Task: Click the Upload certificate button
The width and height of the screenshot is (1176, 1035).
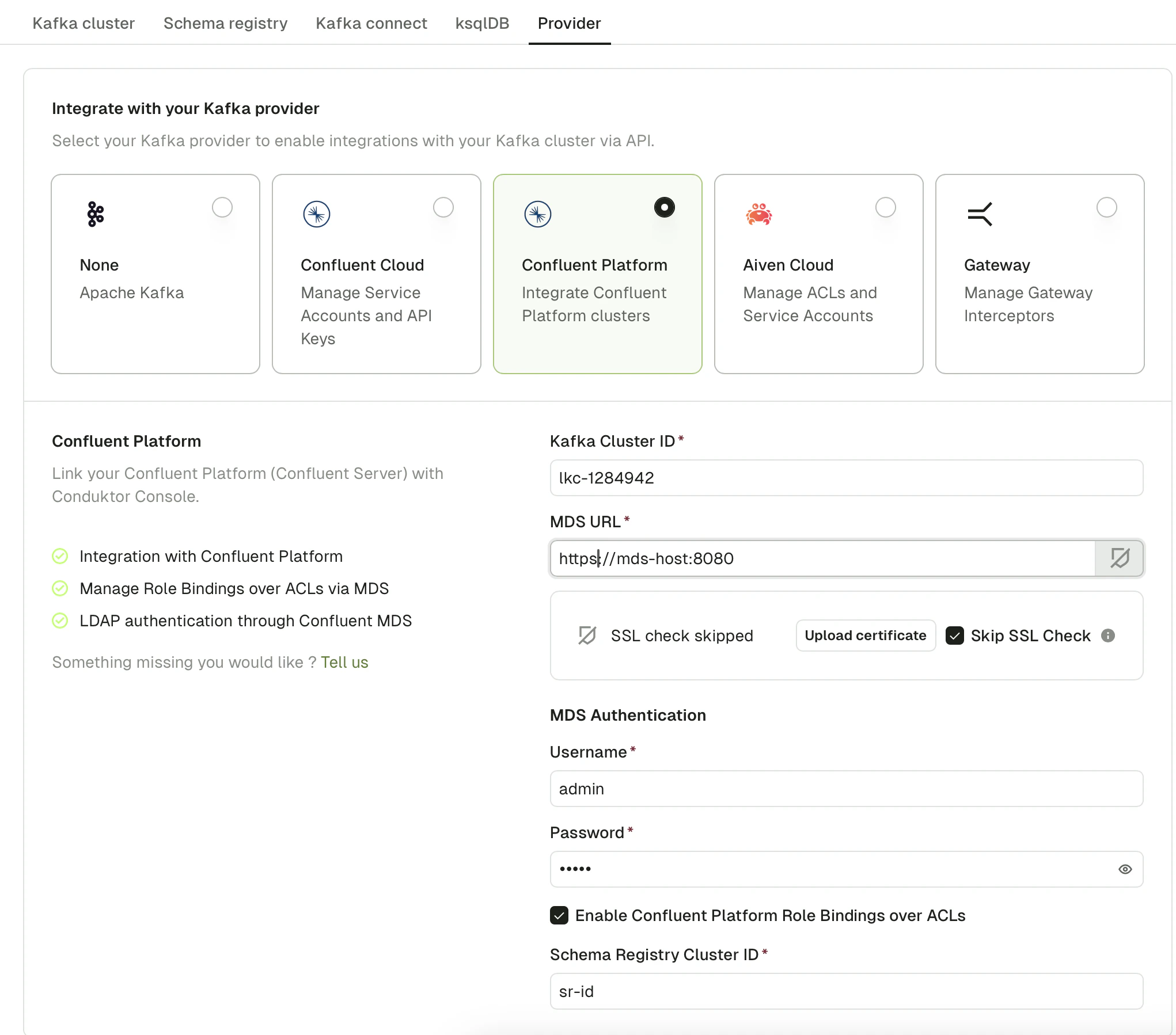Action: [x=866, y=636]
